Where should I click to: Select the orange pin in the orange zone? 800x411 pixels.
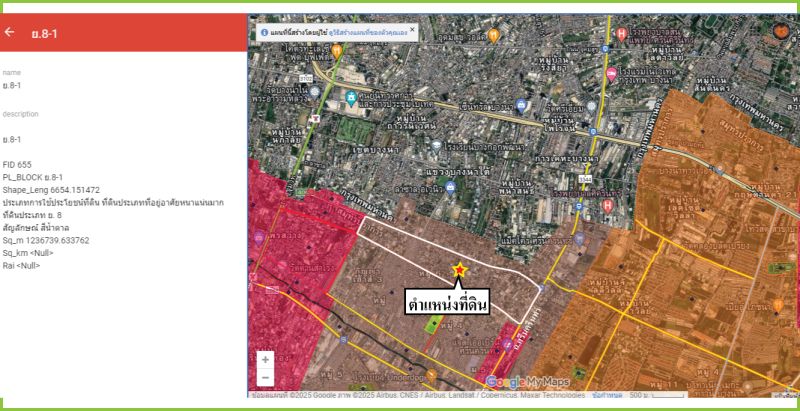click(x=778, y=305)
